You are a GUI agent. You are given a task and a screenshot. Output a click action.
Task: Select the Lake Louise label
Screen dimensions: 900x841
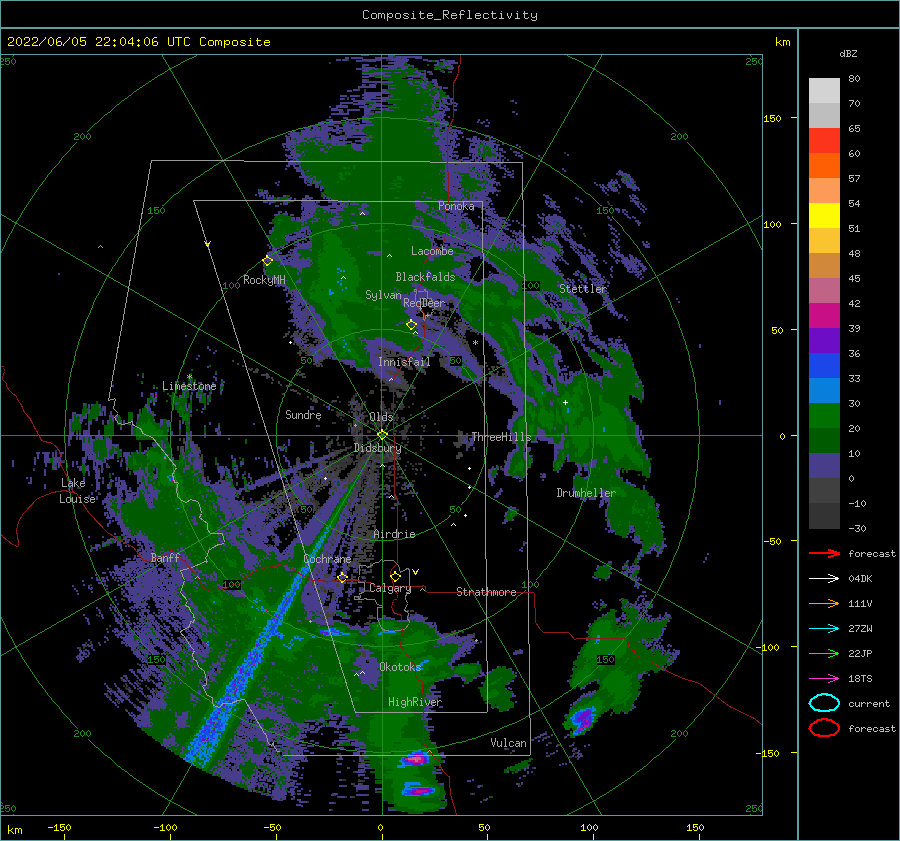click(x=77, y=491)
